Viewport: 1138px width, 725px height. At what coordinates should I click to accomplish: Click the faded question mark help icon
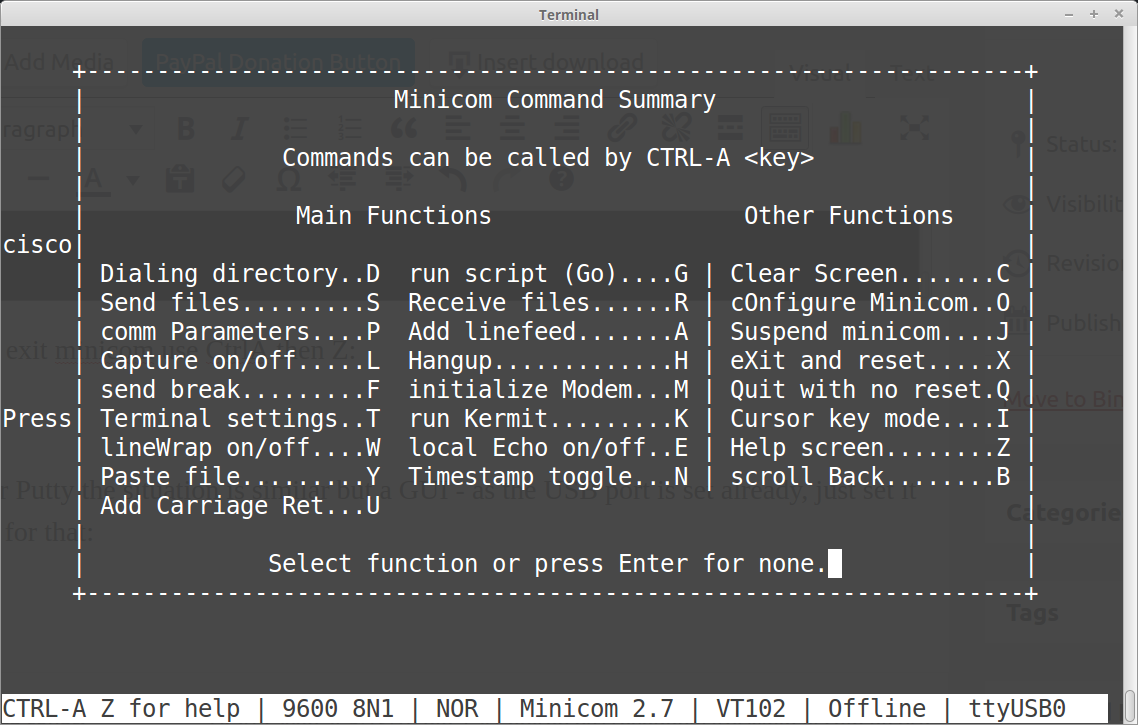click(x=561, y=180)
